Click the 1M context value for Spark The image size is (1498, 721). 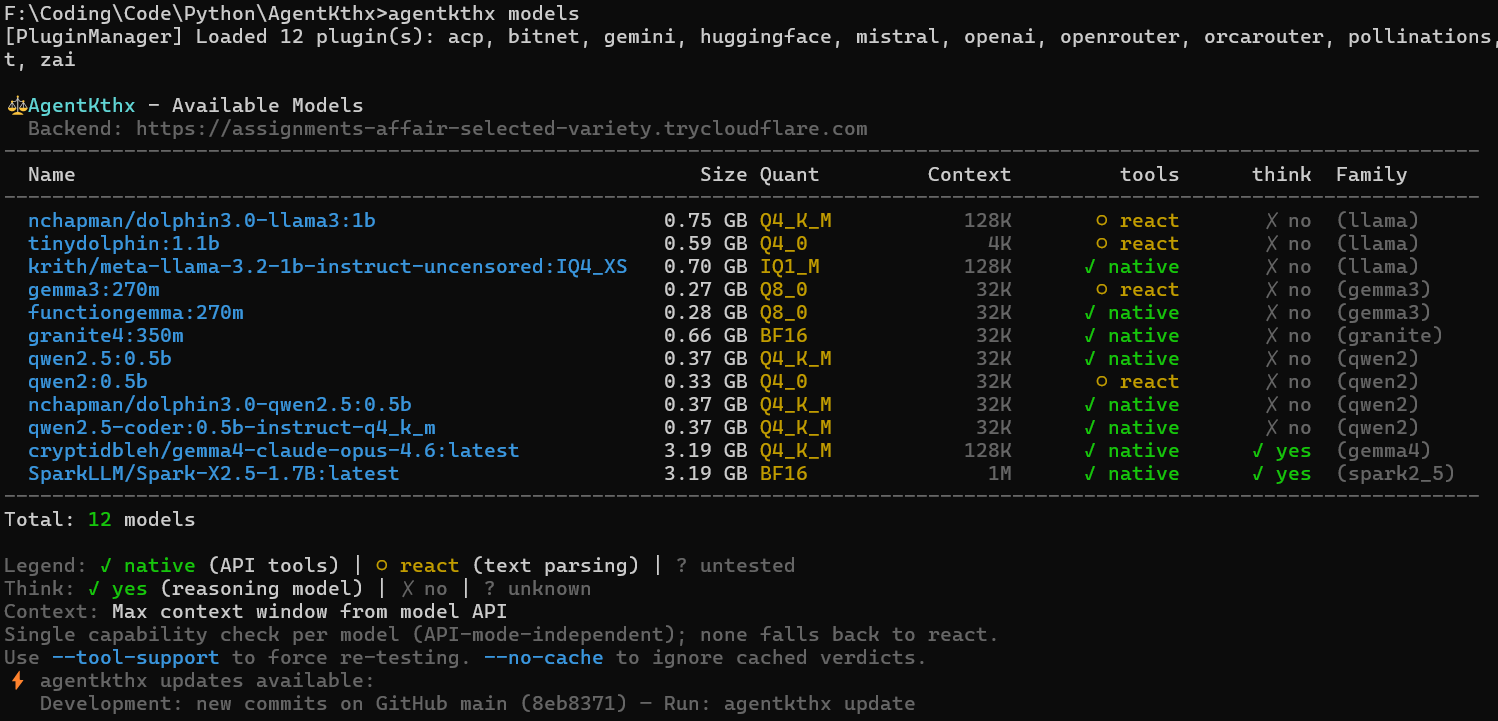click(x=1000, y=473)
